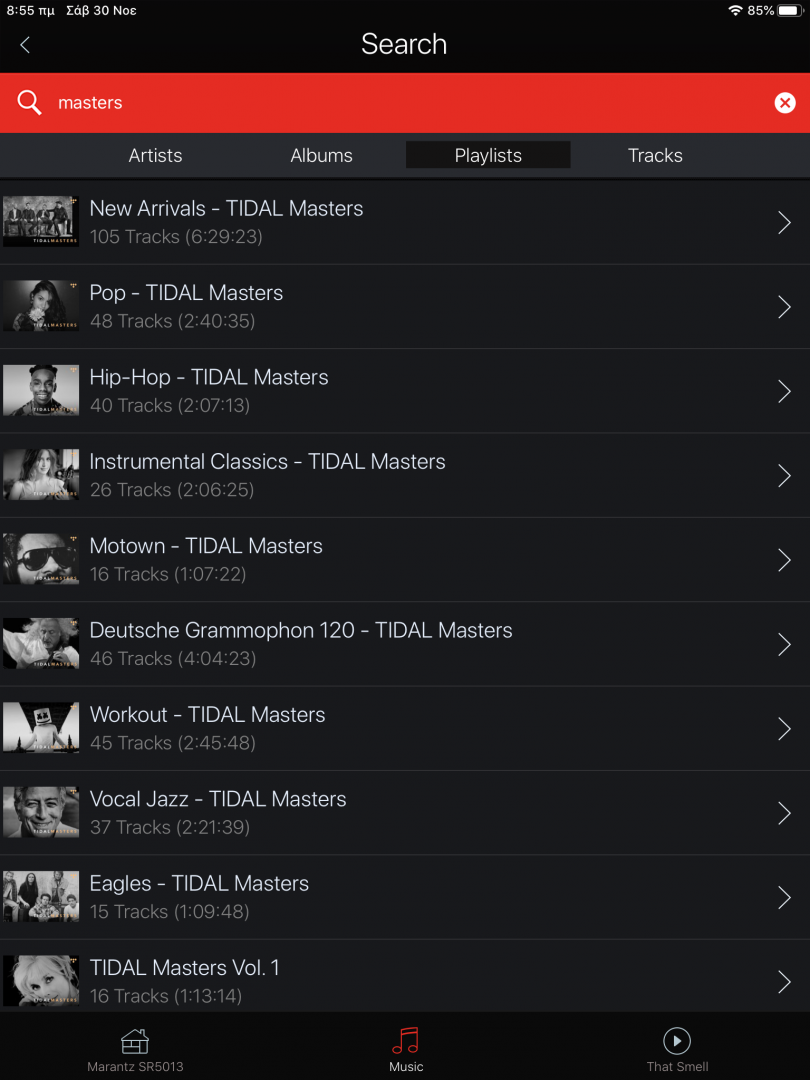Expand New Arrivals playlist chevron

click(x=784, y=223)
